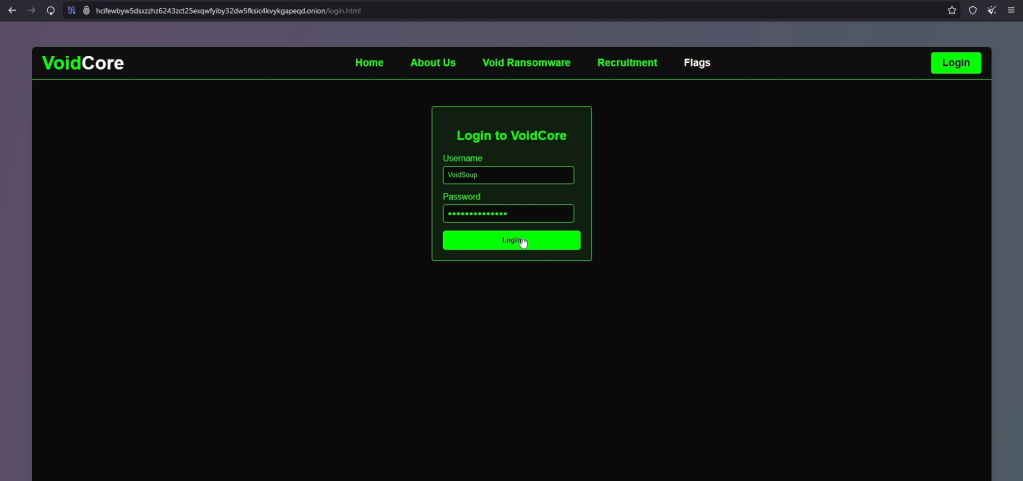Bookmark this page with the star icon

[952, 10]
